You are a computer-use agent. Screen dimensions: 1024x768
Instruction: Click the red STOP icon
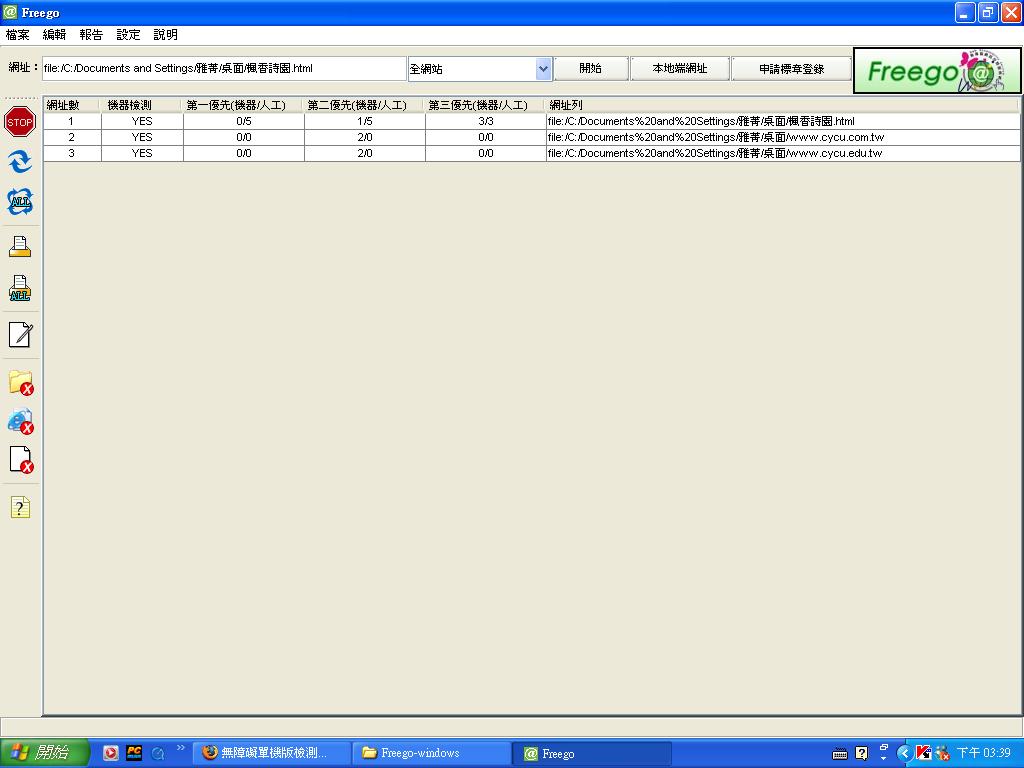coord(20,122)
